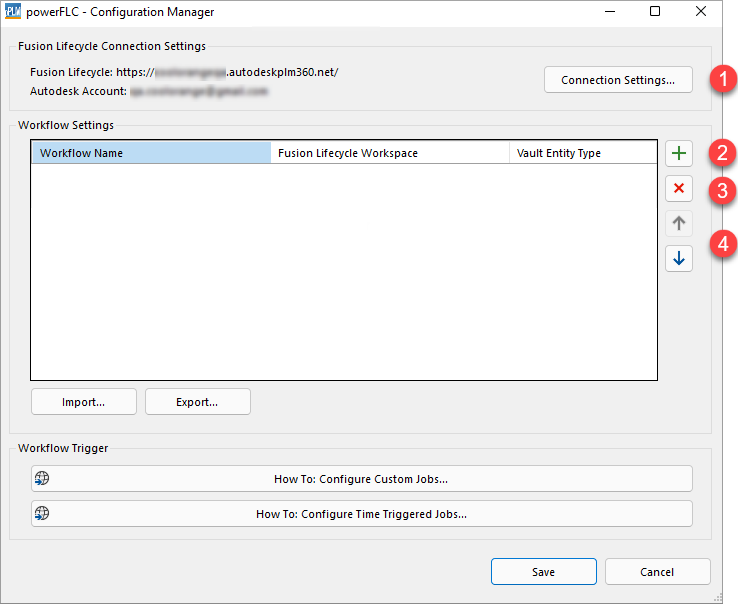Click the green plus add workflow button
738x604 pixels.
pyautogui.click(x=679, y=154)
